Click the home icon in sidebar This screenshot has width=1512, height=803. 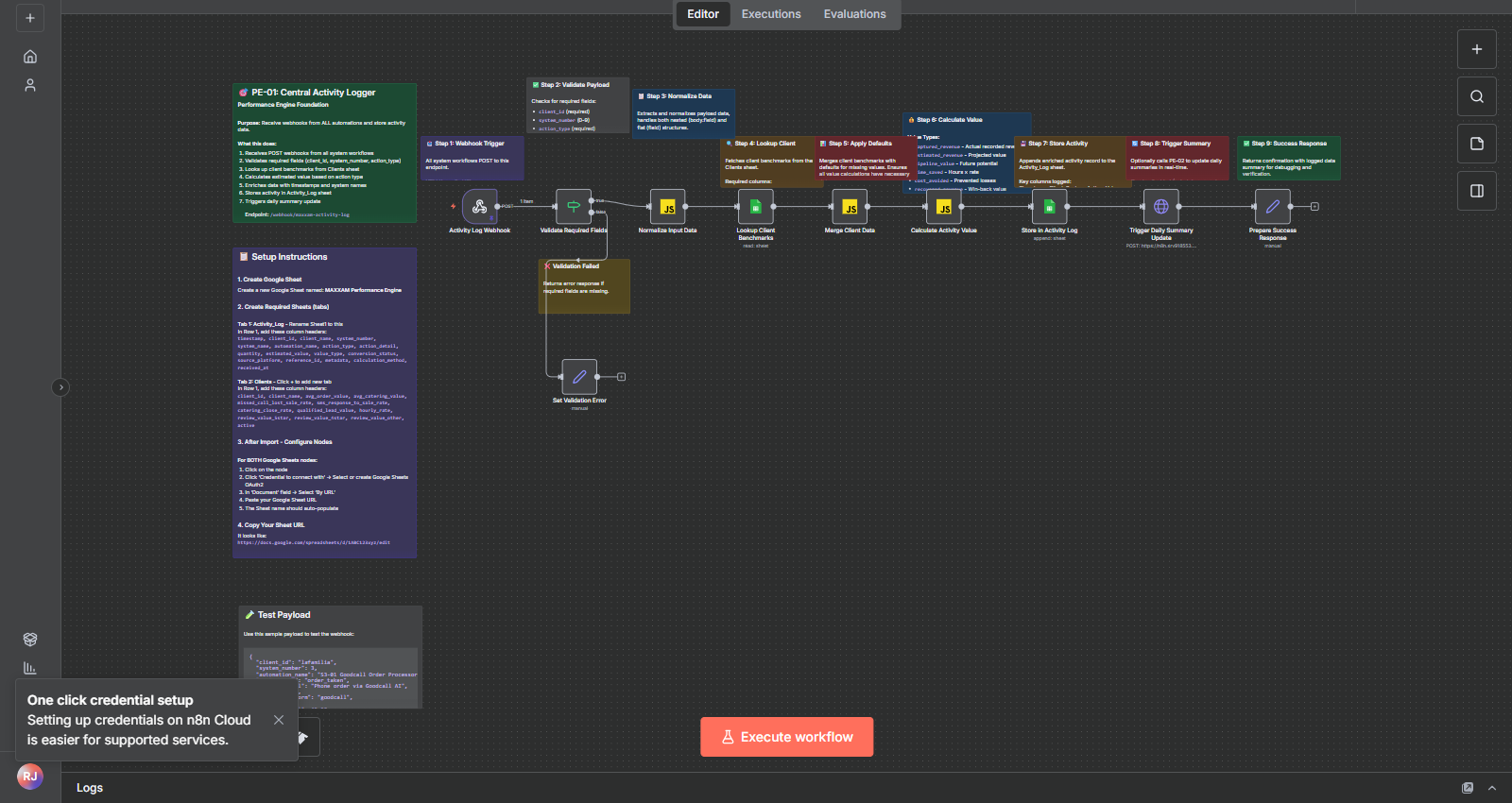(x=30, y=57)
